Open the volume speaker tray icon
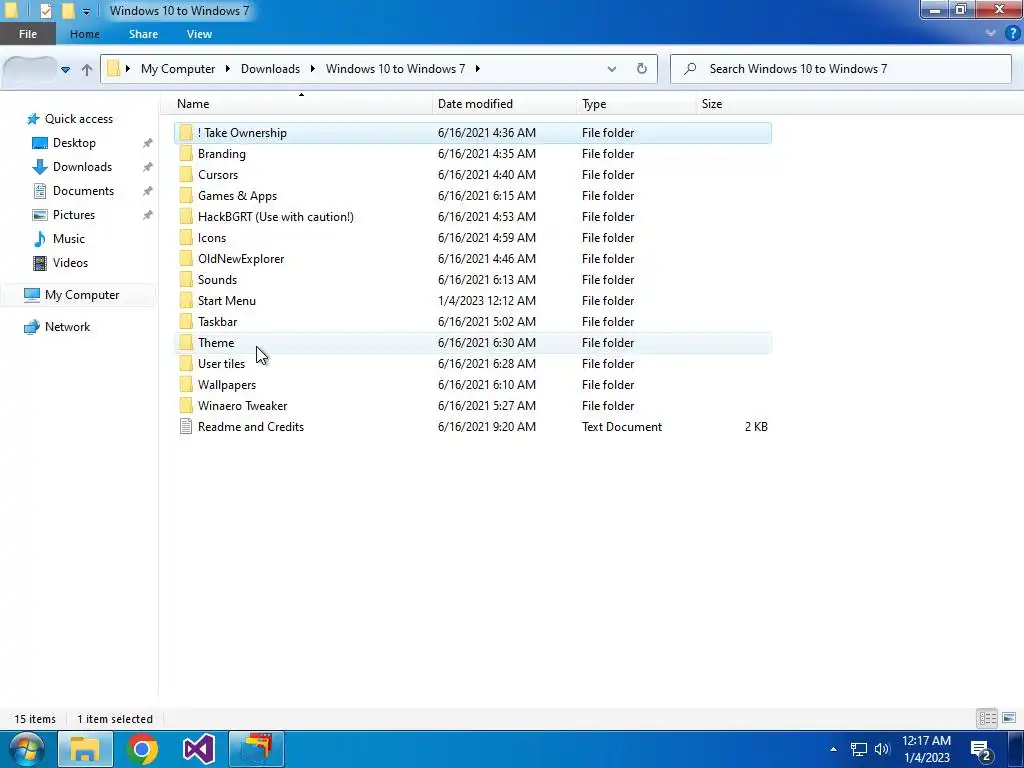This screenshot has height=768, width=1024. (882, 749)
